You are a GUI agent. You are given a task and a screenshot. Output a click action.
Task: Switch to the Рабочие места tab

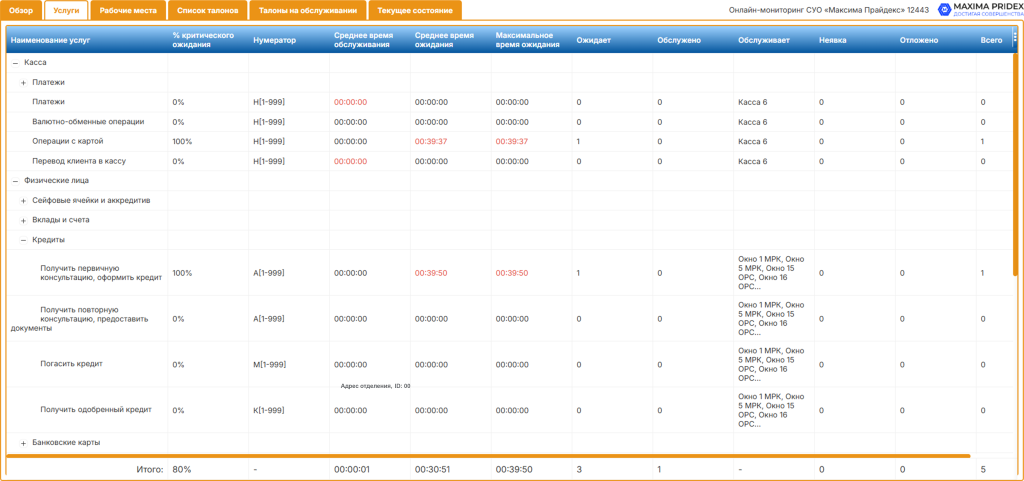click(x=128, y=10)
